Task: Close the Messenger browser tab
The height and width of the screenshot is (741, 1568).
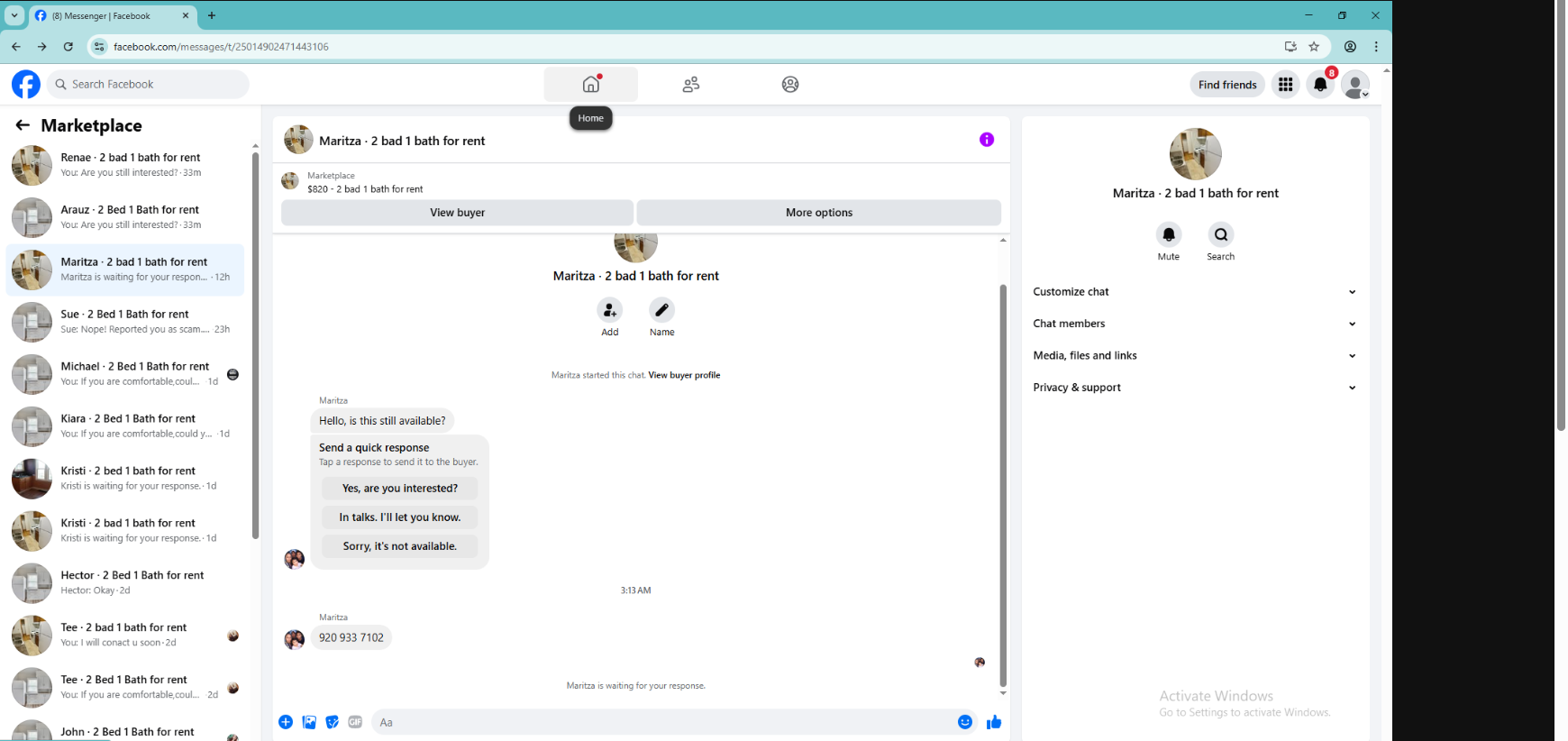Action: pyautogui.click(x=186, y=15)
